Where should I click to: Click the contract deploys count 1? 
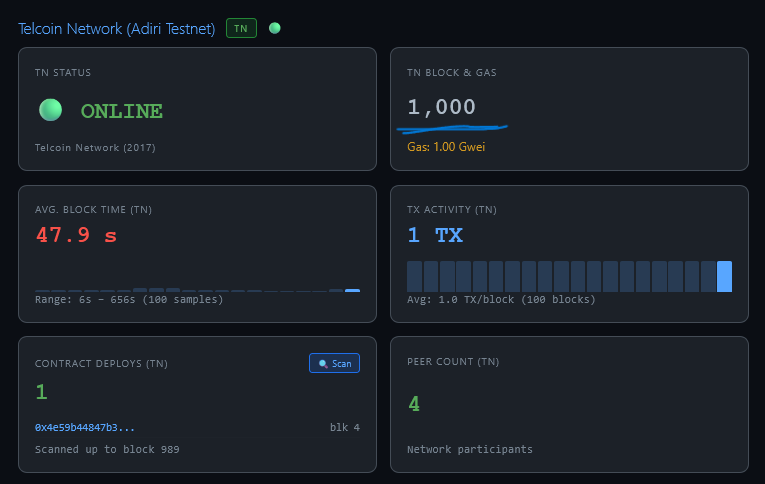point(41,392)
